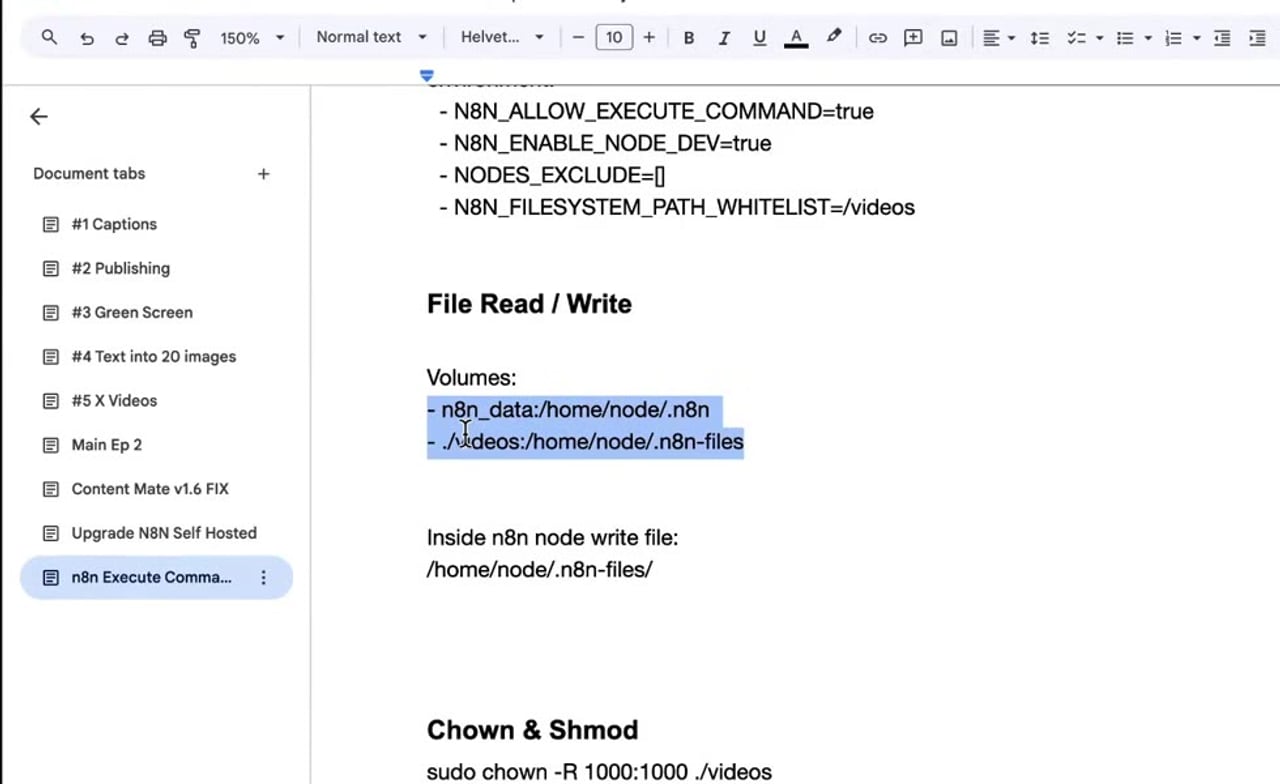
Task: Select the n8n Execute Command tab
Action: [x=155, y=577]
